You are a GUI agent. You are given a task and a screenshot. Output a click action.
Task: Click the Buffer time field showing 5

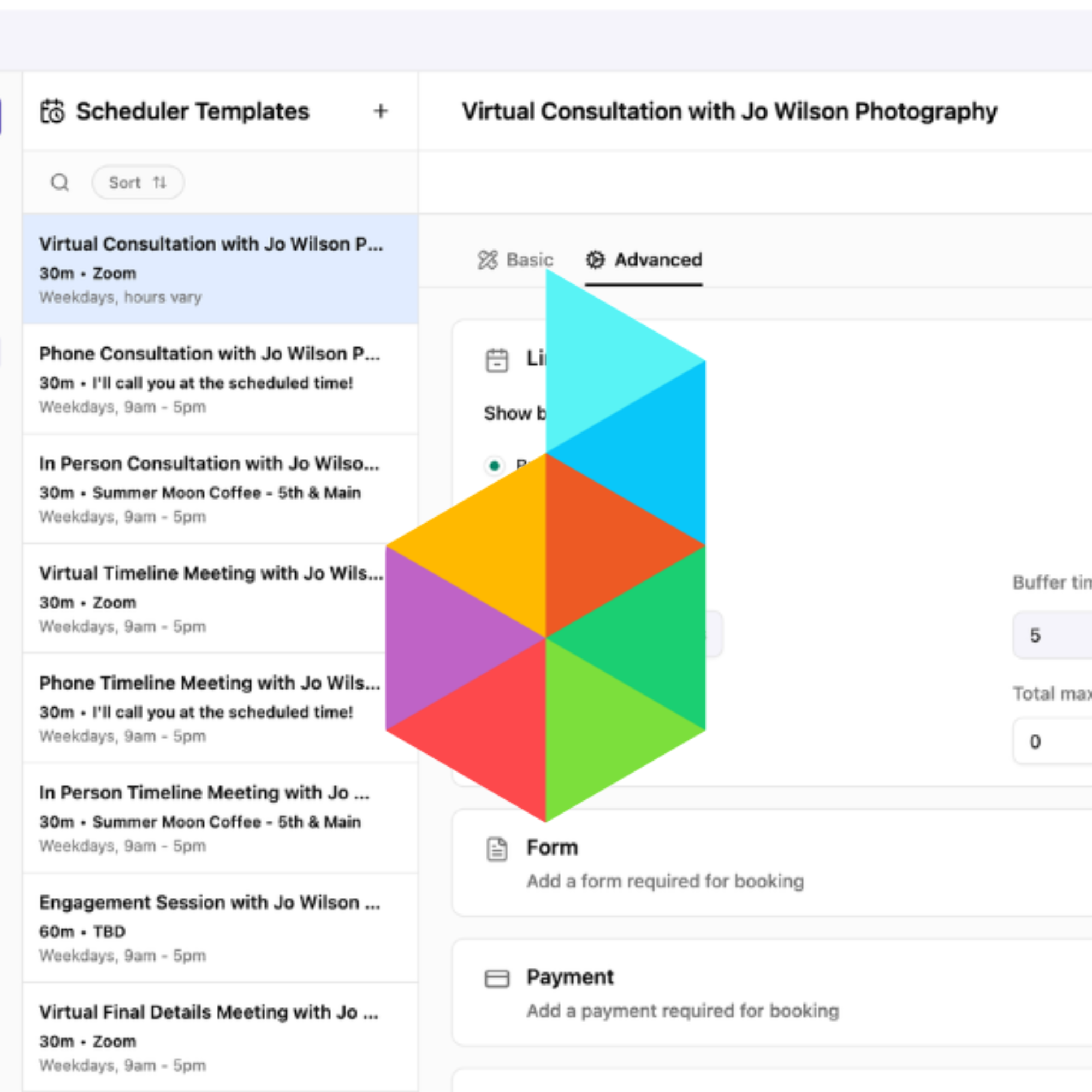[1052, 636]
